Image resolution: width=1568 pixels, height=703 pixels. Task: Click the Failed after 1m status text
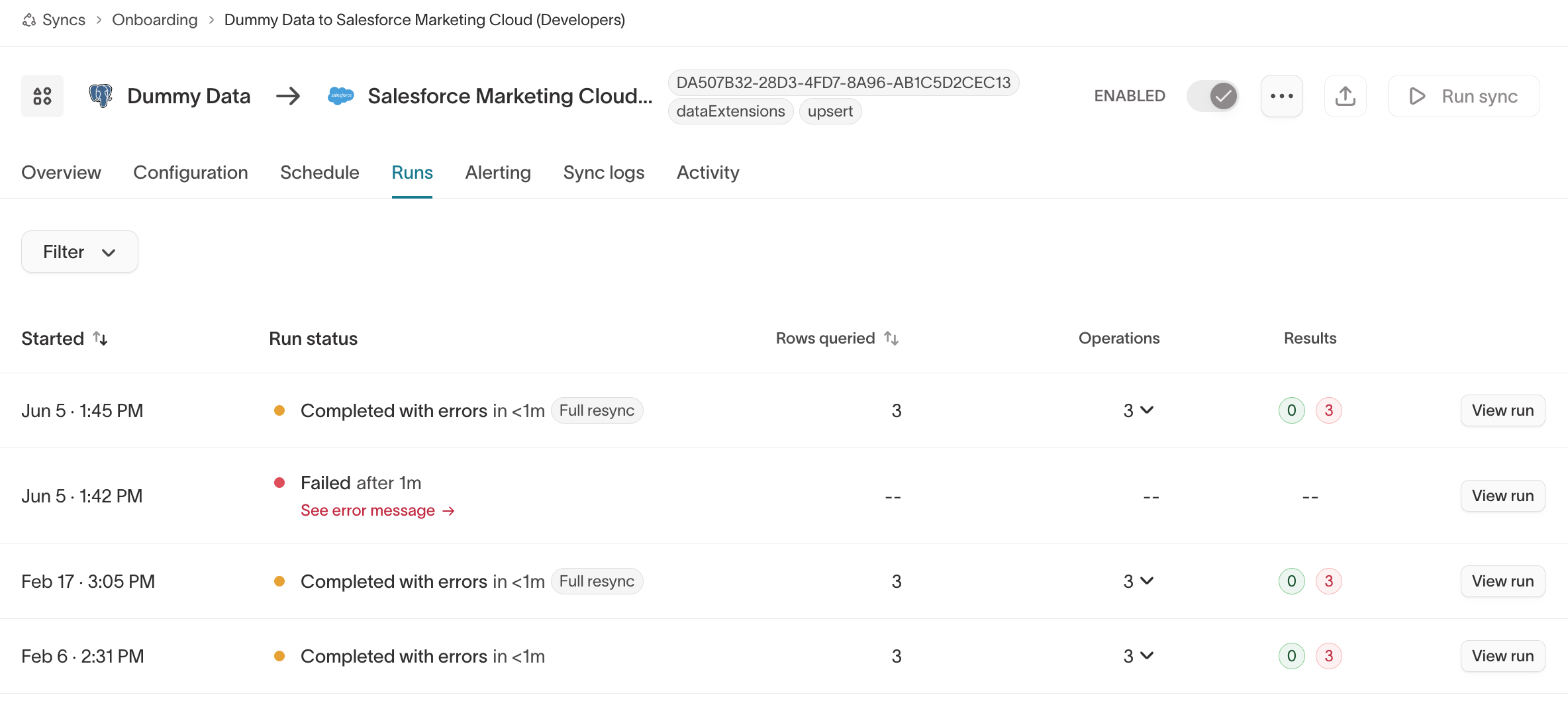(x=361, y=483)
